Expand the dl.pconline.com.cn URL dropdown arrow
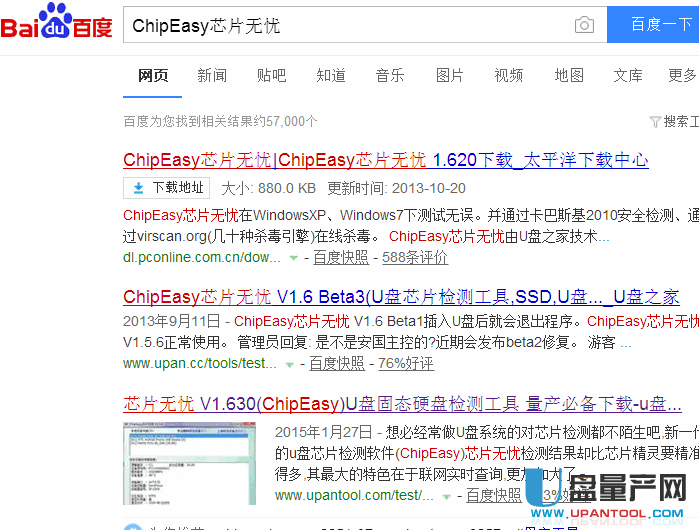Image resolution: width=699 pixels, height=530 pixels. [x=293, y=258]
